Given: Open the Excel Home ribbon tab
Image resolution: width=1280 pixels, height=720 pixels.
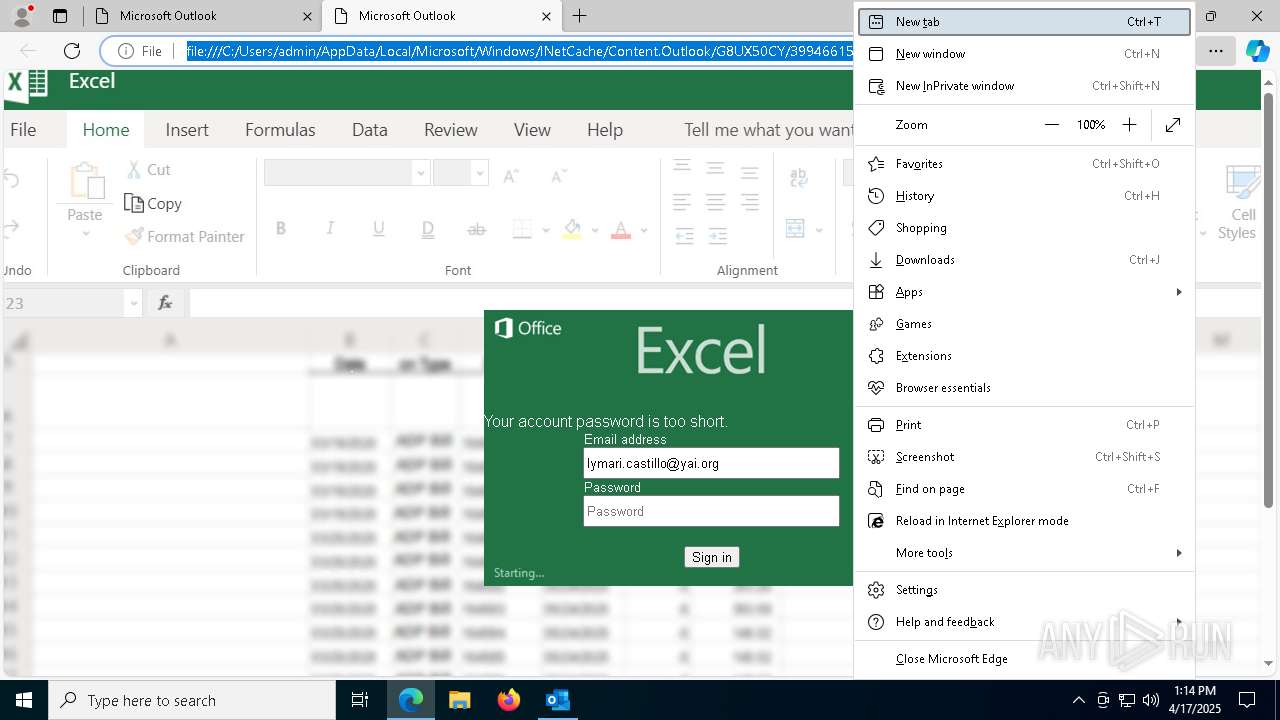Looking at the screenshot, I should pos(106,130).
